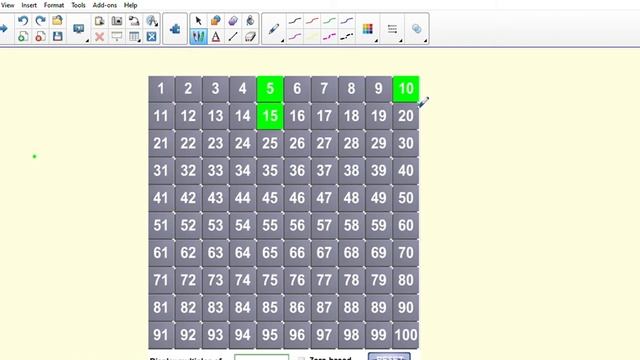This screenshot has width=640, height=360.
Task: Open the line style dropdown
Action: pos(392,29)
